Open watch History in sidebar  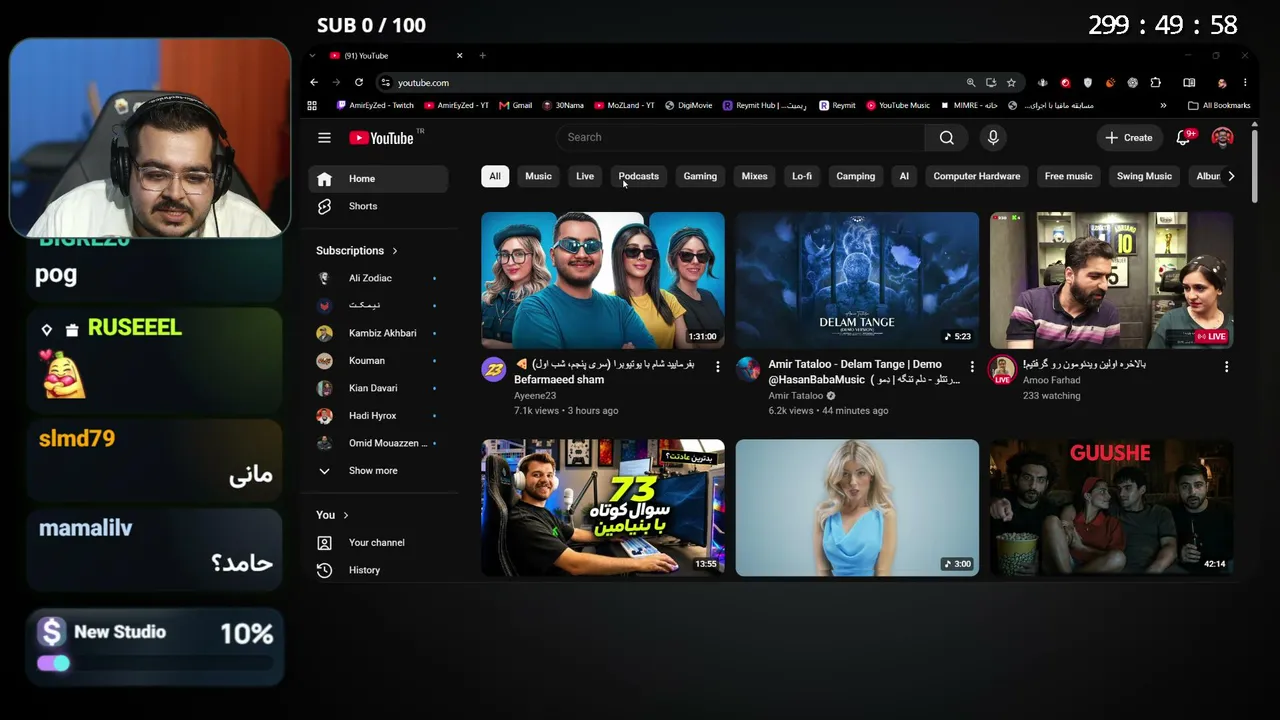(x=379, y=570)
